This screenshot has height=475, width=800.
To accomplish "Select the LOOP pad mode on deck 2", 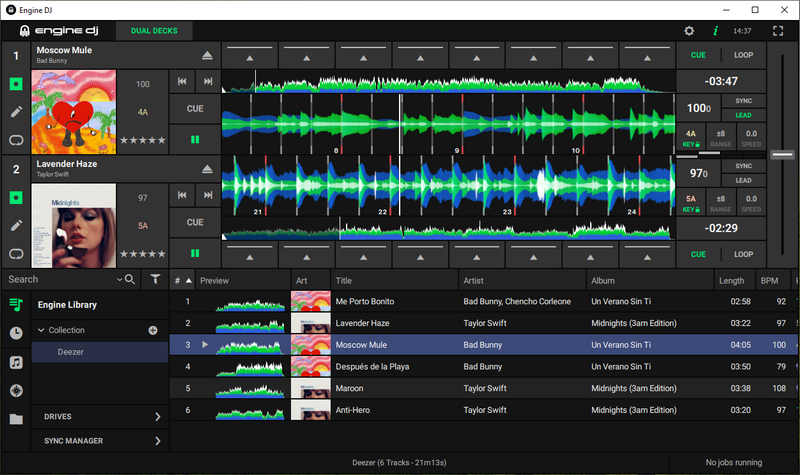I will tap(743, 254).
